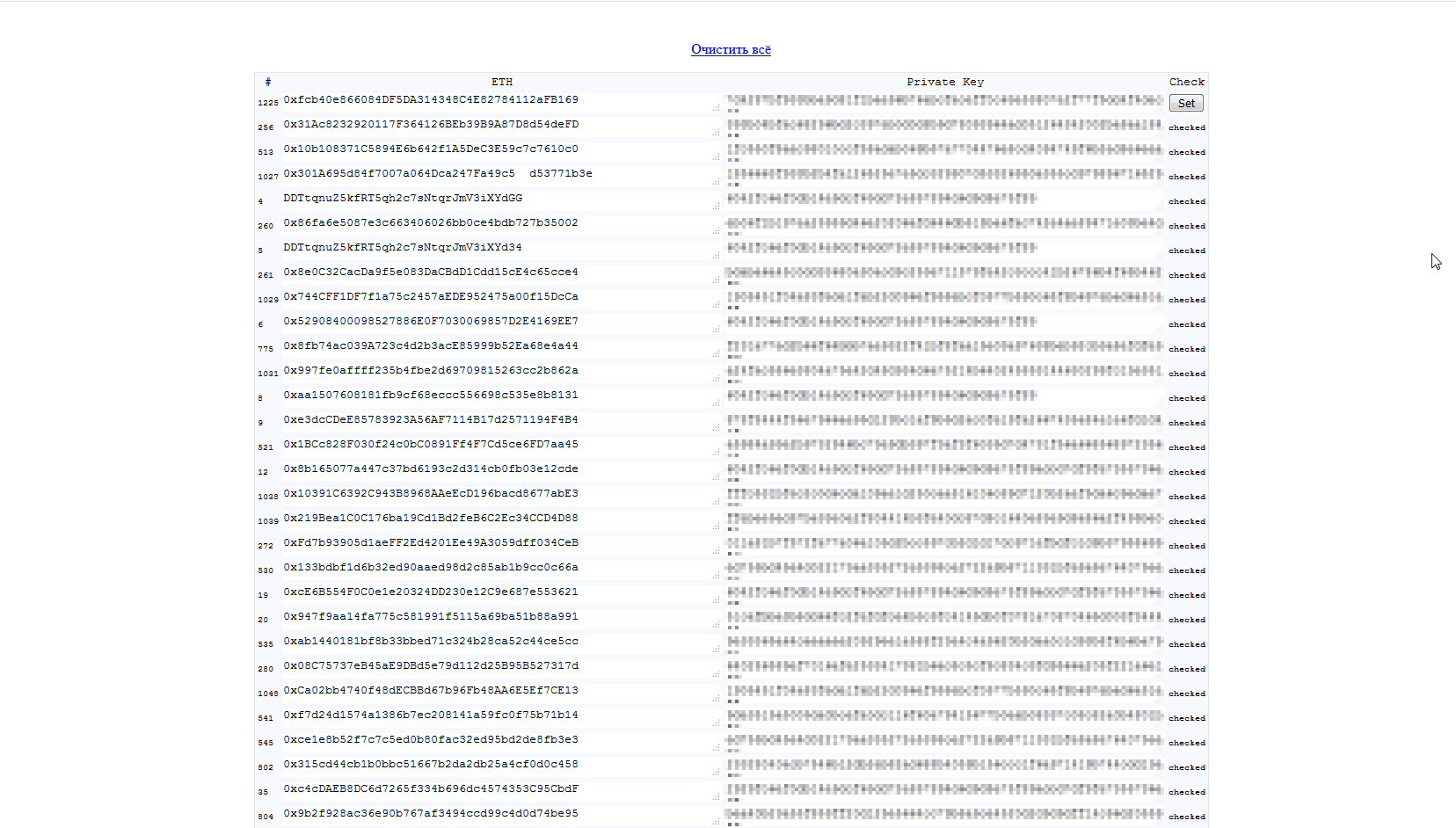Focus the address field ending iXYdGG

point(501,201)
